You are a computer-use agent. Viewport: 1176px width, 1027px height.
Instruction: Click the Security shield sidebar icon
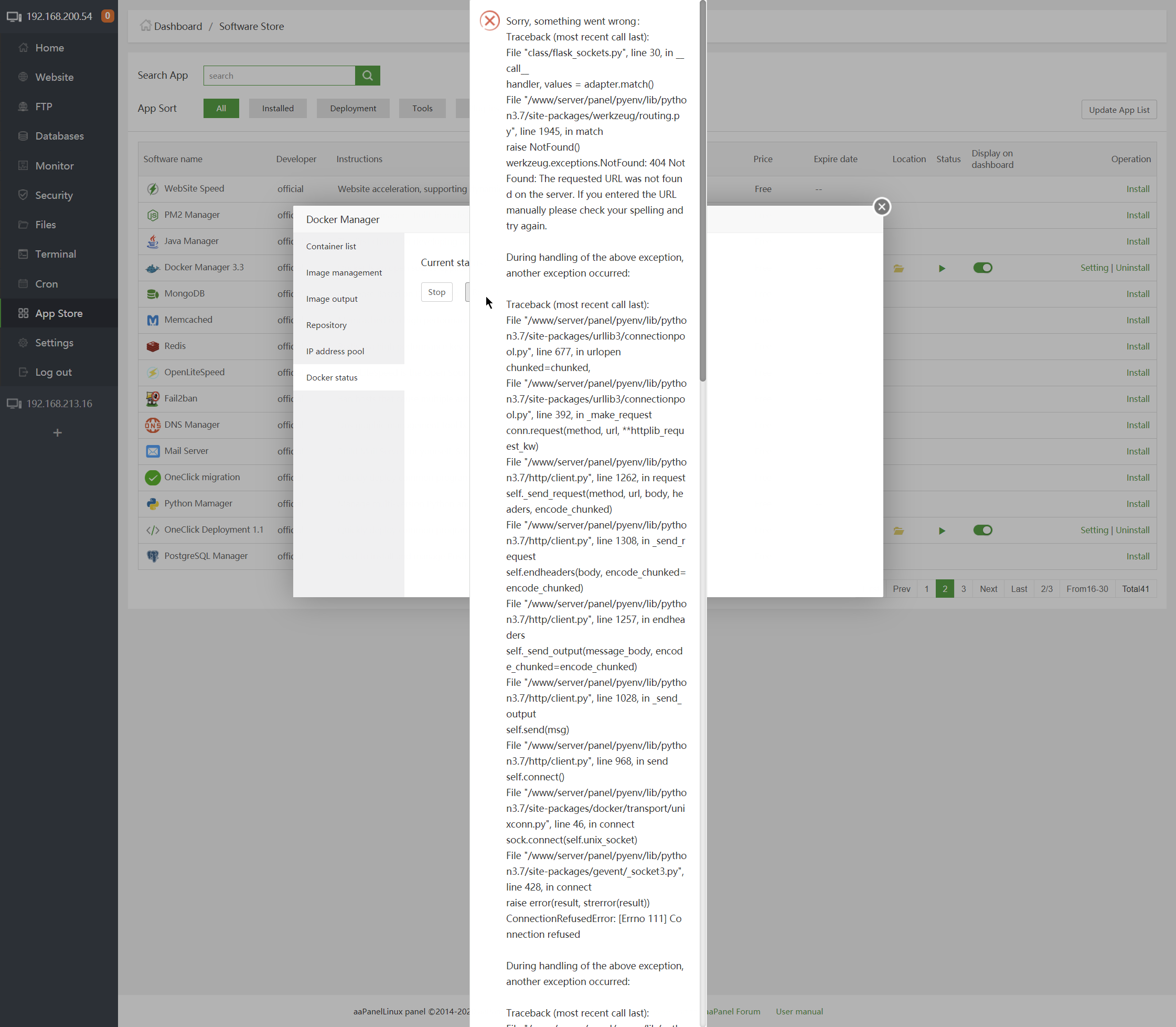(x=23, y=195)
